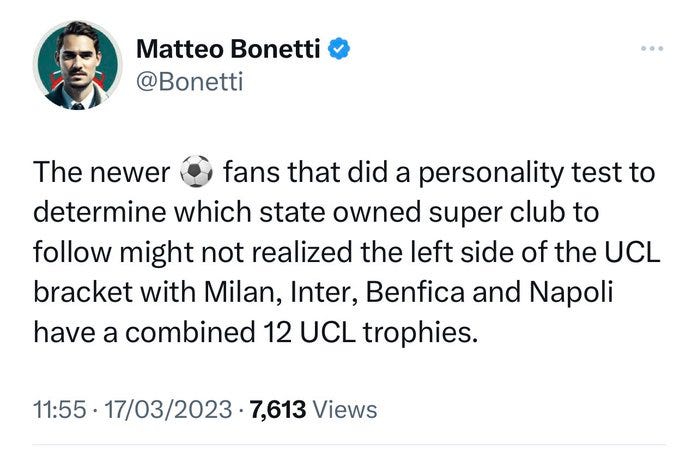Click the phrase personality test
Screen dimensions: 680x450
pos(490,173)
